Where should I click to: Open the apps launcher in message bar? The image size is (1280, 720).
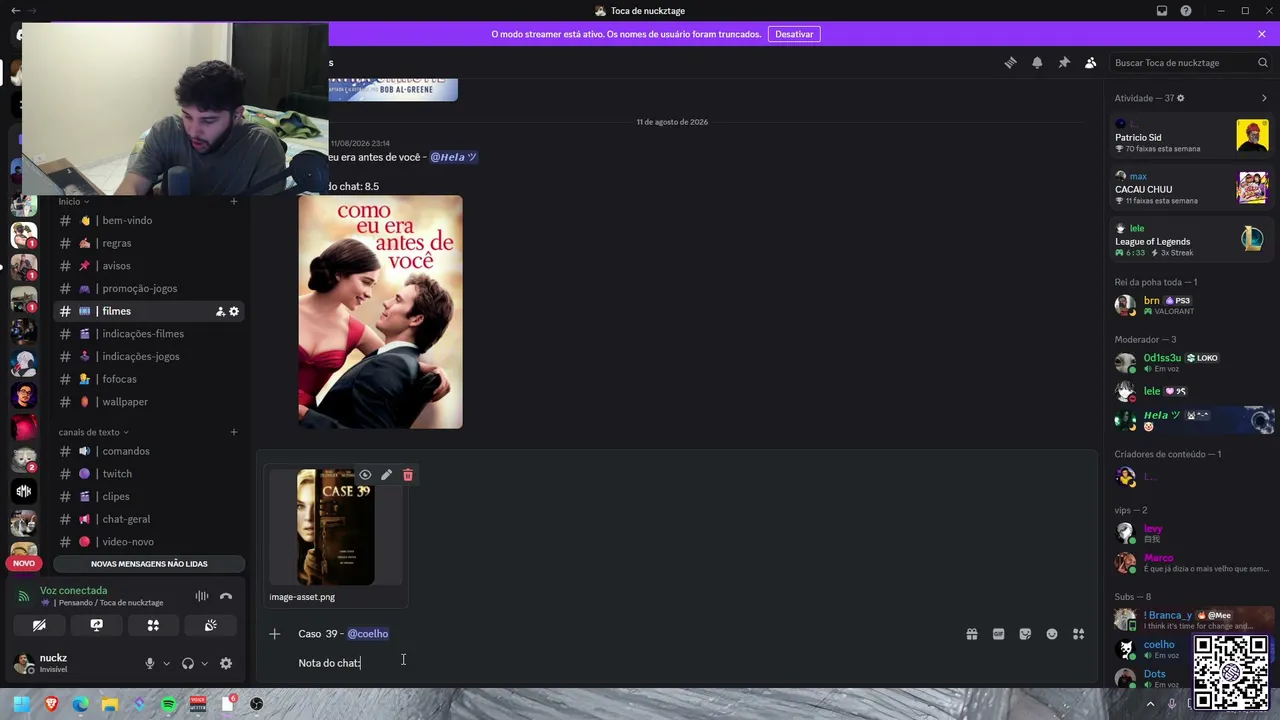click(1079, 634)
